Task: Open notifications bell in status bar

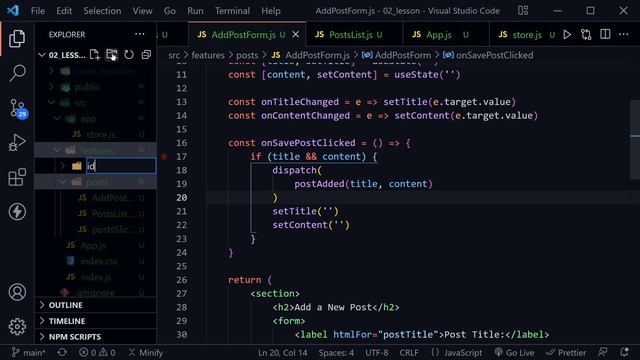Action: [624, 352]
